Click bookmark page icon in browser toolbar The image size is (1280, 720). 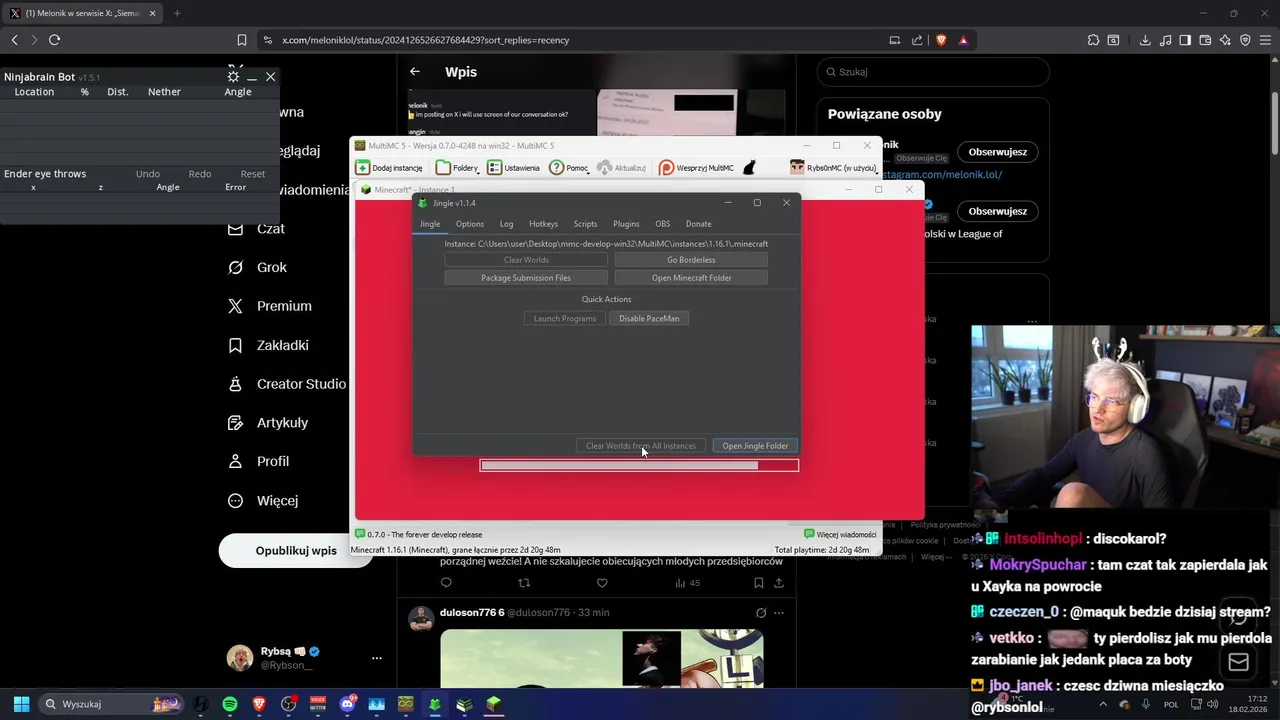coord(242,40)
